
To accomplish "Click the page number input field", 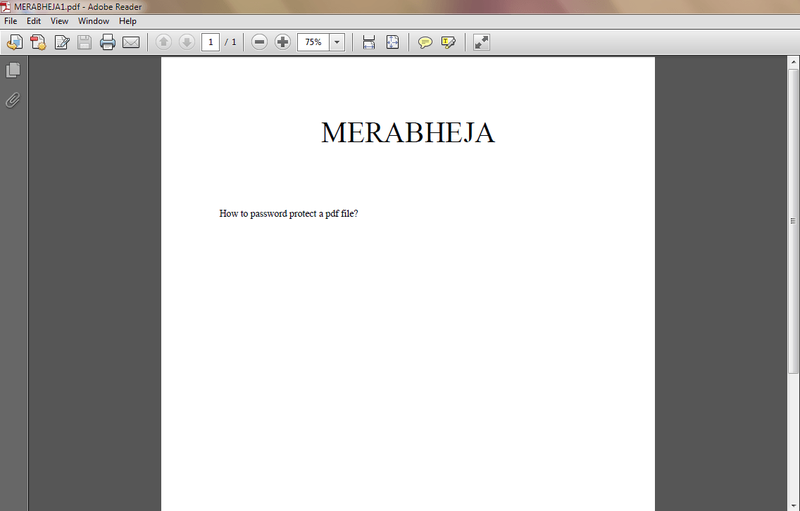I will pyautogui.click(x=211, y=42).
